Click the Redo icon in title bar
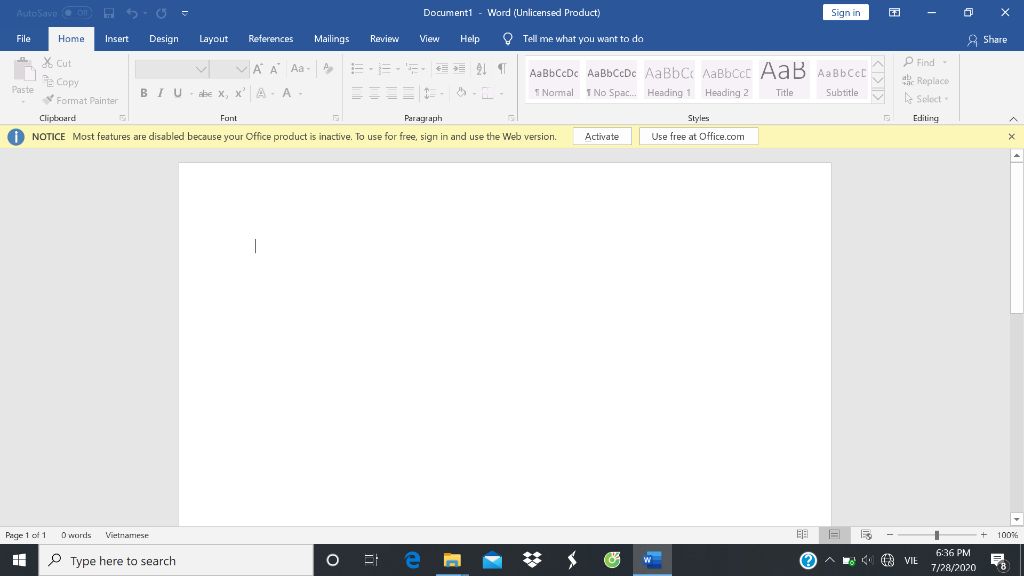 click(x=161, y=12)
